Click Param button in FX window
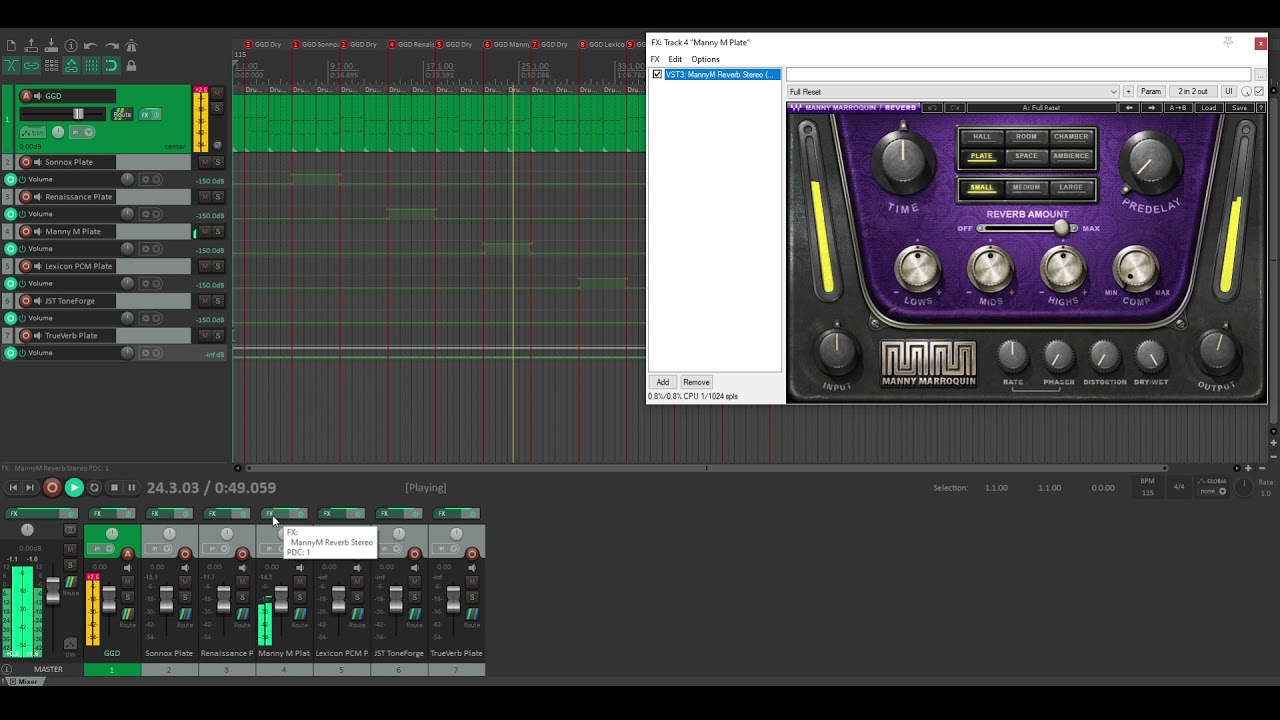 (1151, 92)
